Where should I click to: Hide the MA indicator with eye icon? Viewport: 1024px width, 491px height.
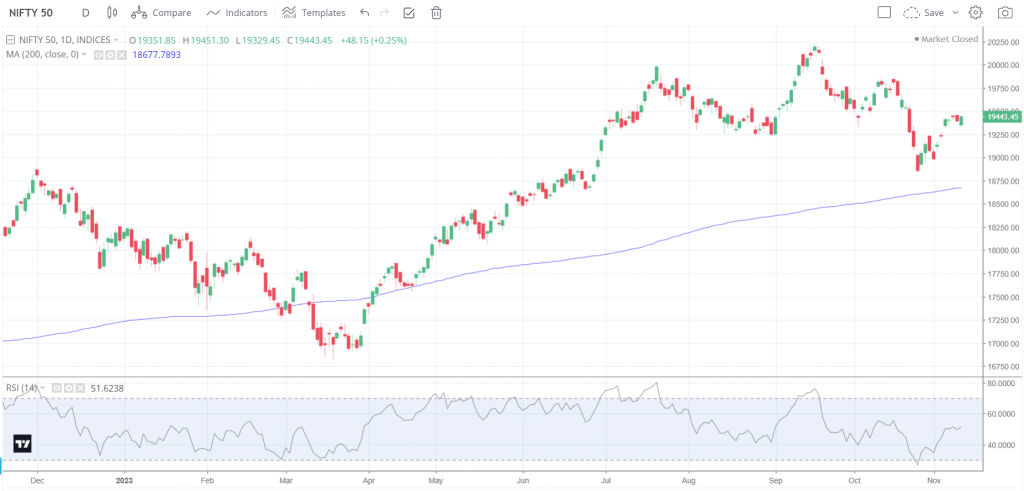(99, 55)
